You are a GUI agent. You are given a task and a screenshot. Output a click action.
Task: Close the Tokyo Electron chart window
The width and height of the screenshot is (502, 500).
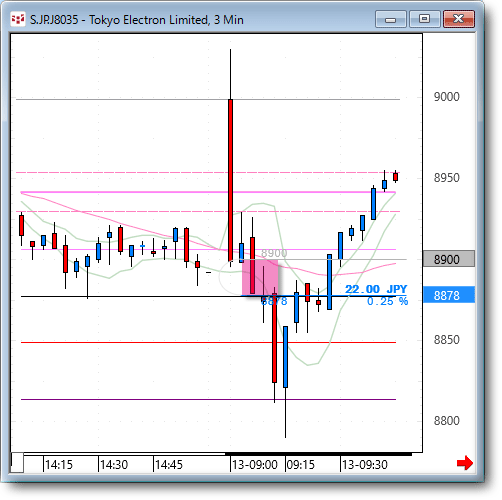click(x=459, y=19)
